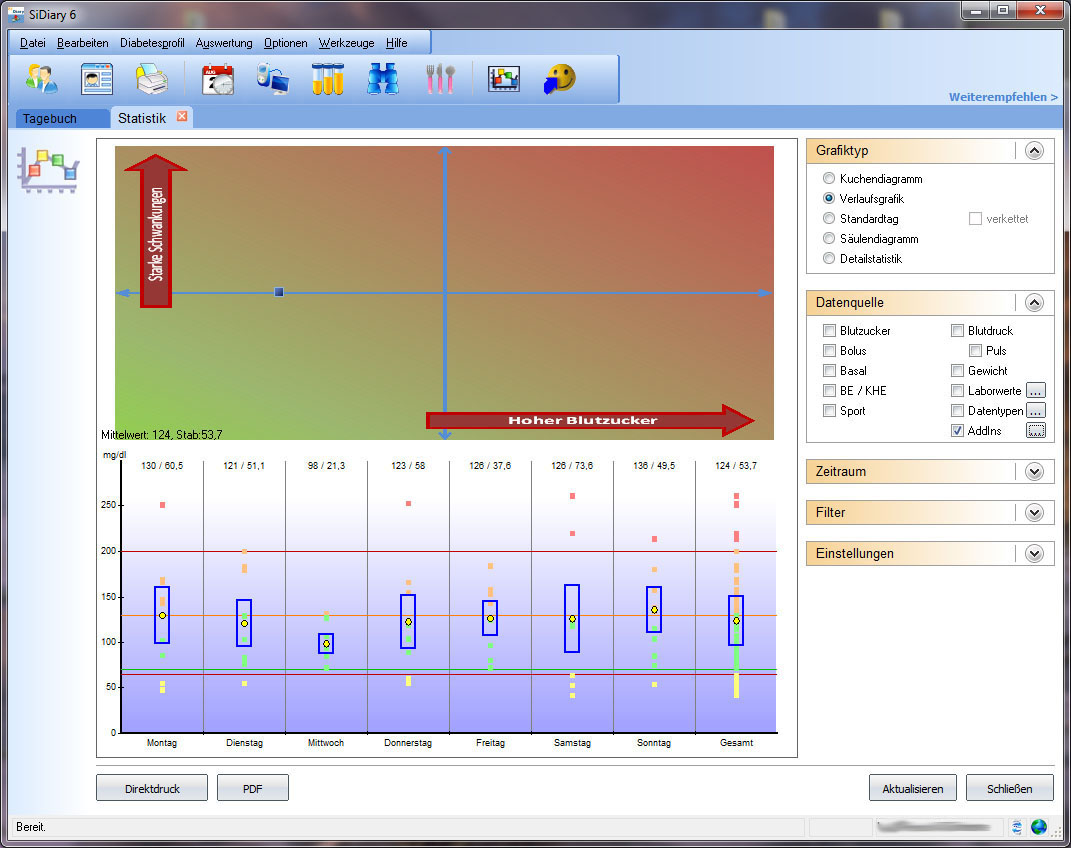1071x848 pixels.
Task: Switch to the Tagebuch tab
Action: pyautogui.click(x=50, y=118)
